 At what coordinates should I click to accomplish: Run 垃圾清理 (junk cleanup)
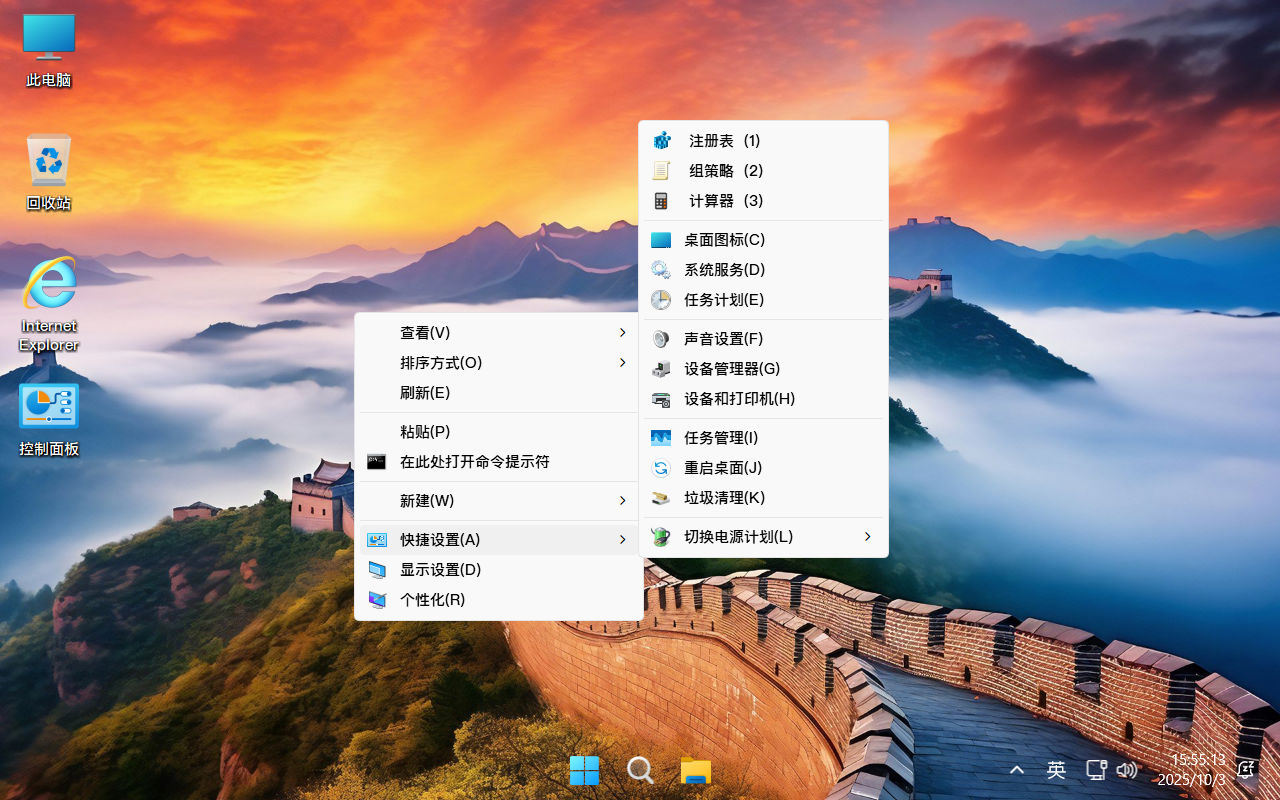(723, 497)
